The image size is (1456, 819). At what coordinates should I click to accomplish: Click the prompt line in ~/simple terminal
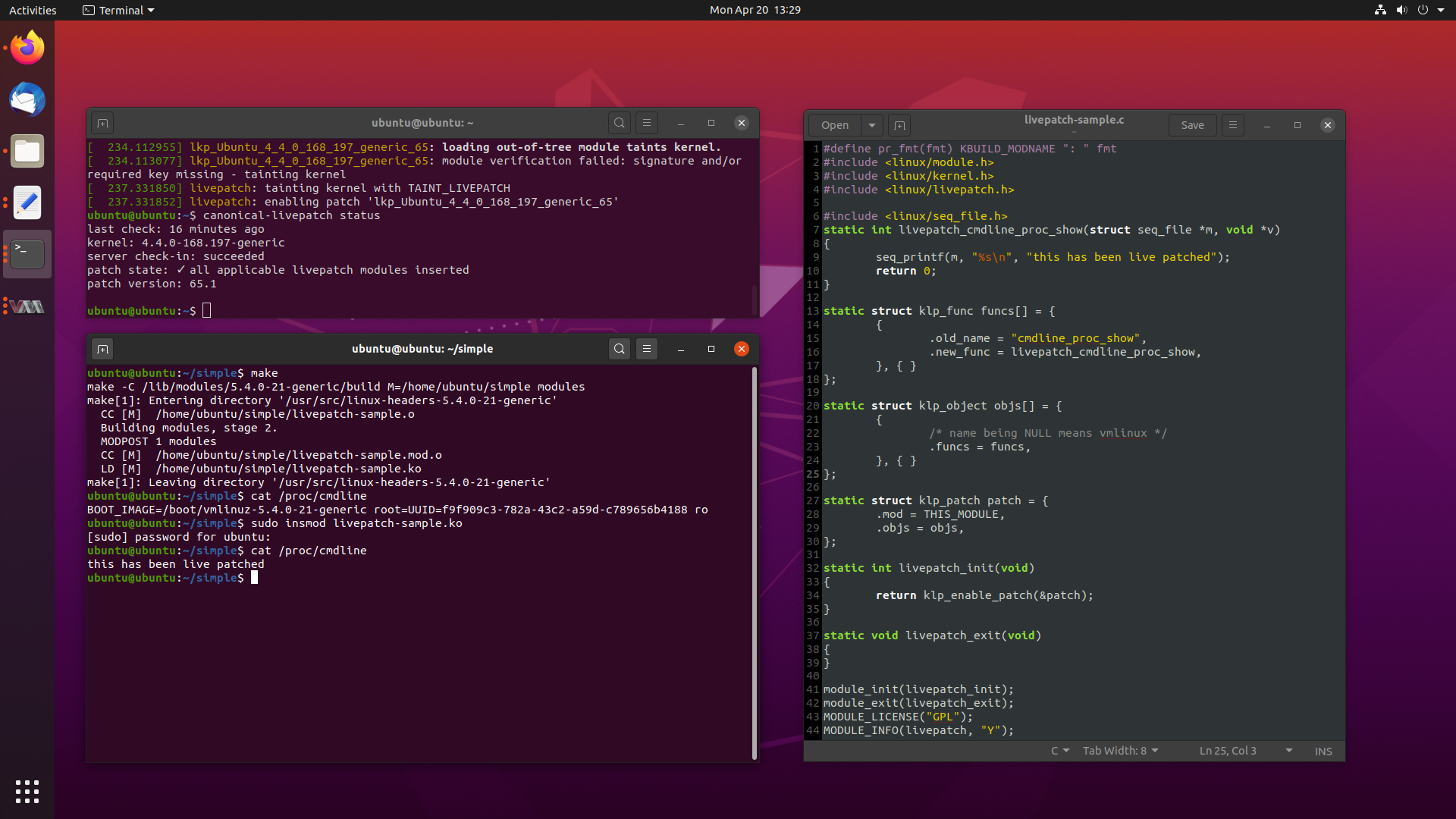173,578
